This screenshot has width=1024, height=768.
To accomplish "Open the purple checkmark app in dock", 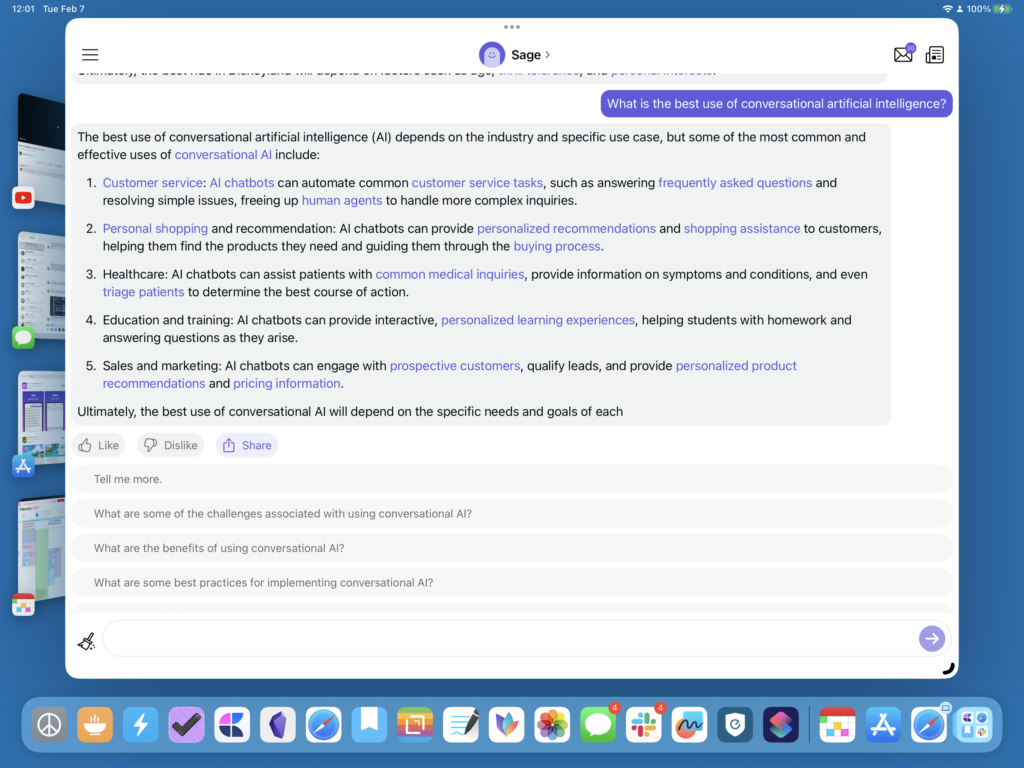I will click(186, 725).
